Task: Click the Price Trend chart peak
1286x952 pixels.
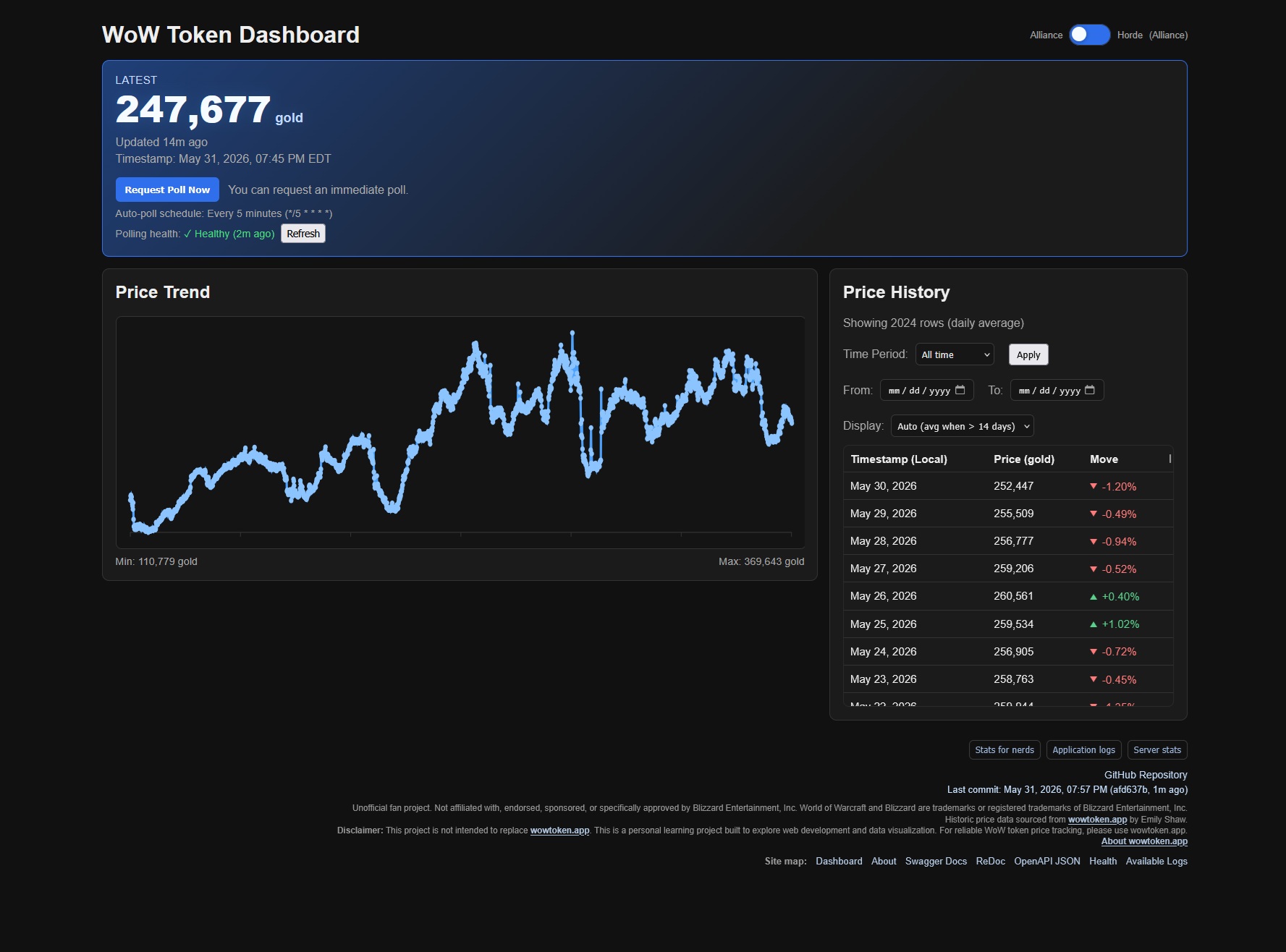Action: (x=572, y=333)
